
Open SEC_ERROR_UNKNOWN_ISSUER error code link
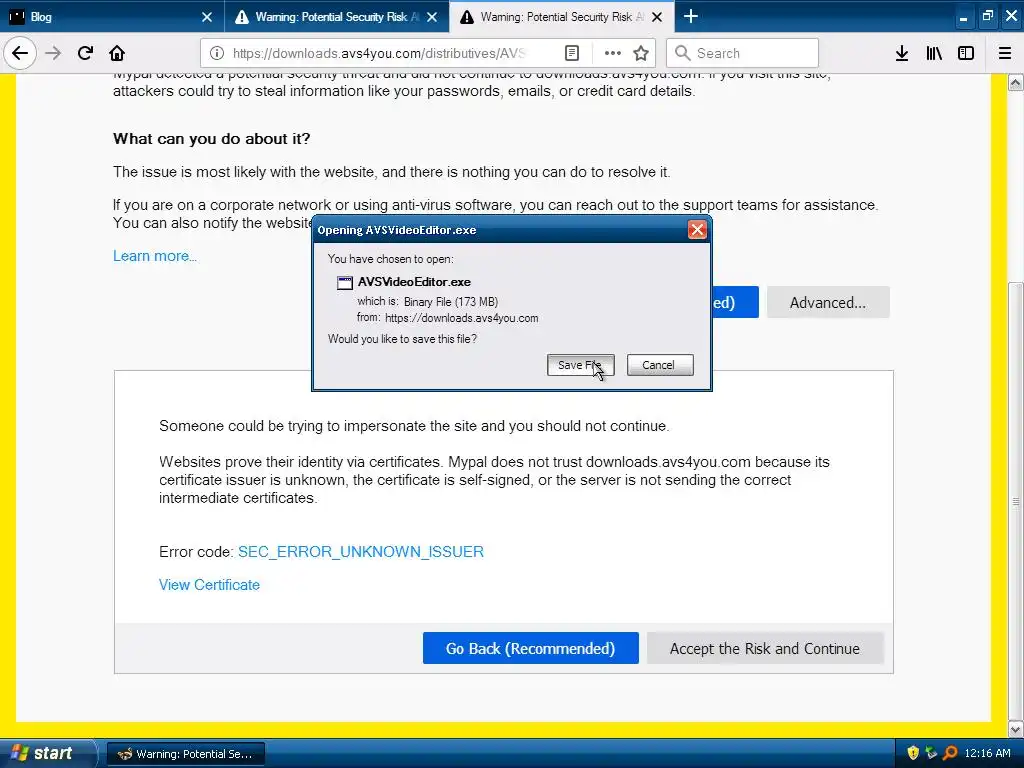pos(360,552)
